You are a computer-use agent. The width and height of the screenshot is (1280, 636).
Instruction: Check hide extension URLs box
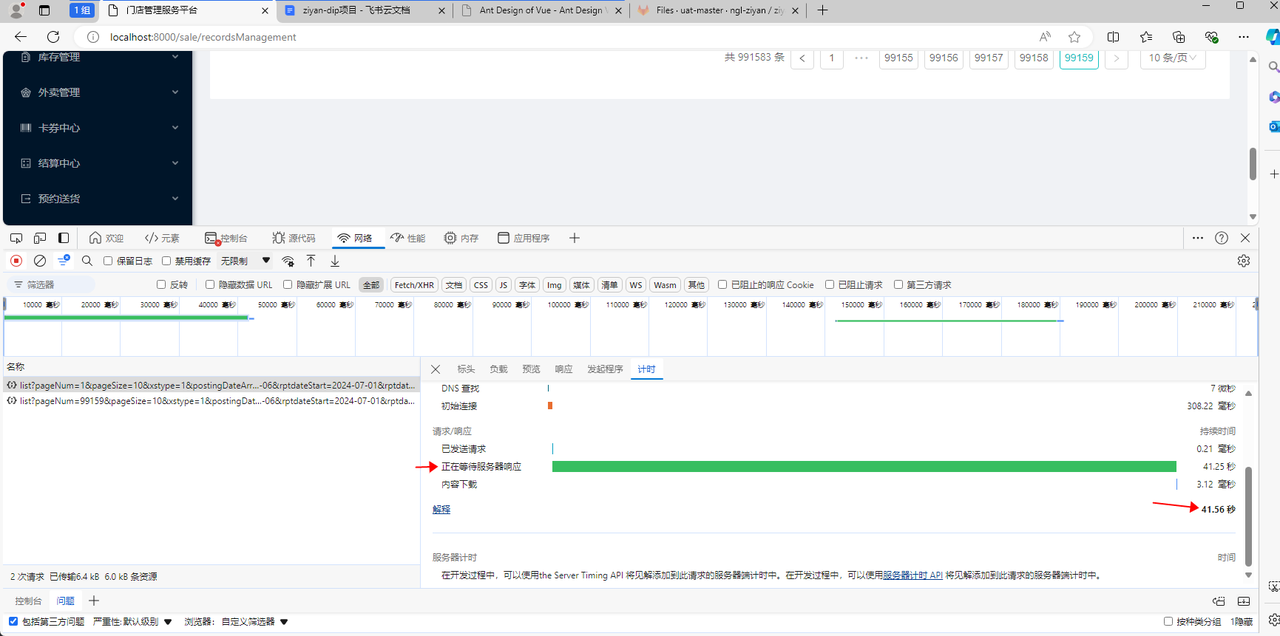[288, 285]
